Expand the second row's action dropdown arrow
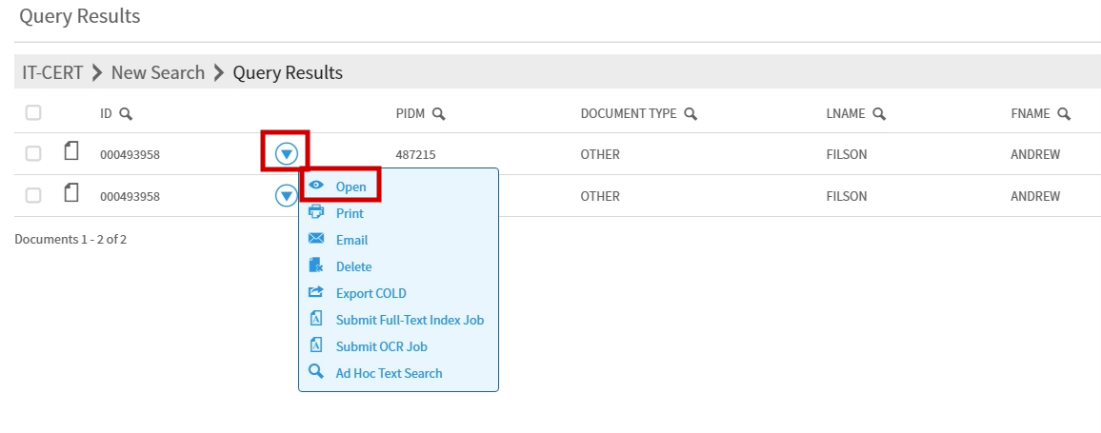 (284, 196)
